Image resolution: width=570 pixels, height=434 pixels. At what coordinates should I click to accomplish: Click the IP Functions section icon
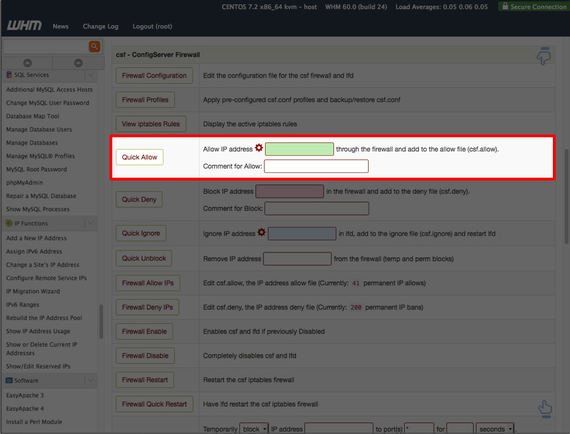click(9, 223)
